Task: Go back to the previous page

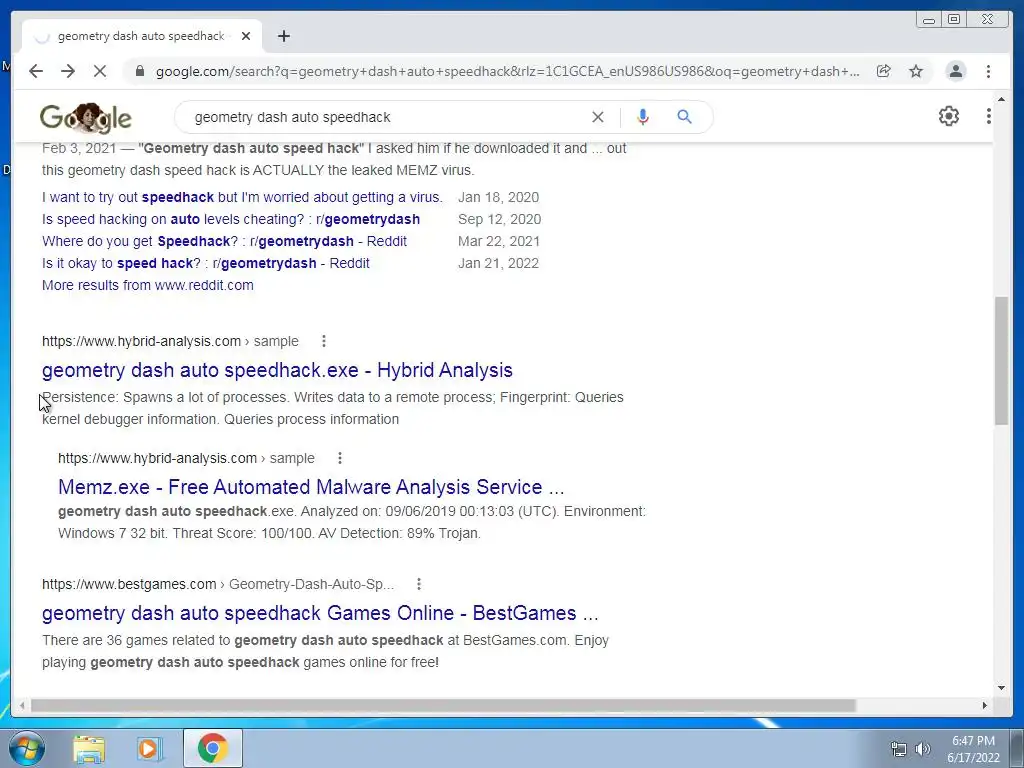Action: pyautogui.click(x=36, y=71)
